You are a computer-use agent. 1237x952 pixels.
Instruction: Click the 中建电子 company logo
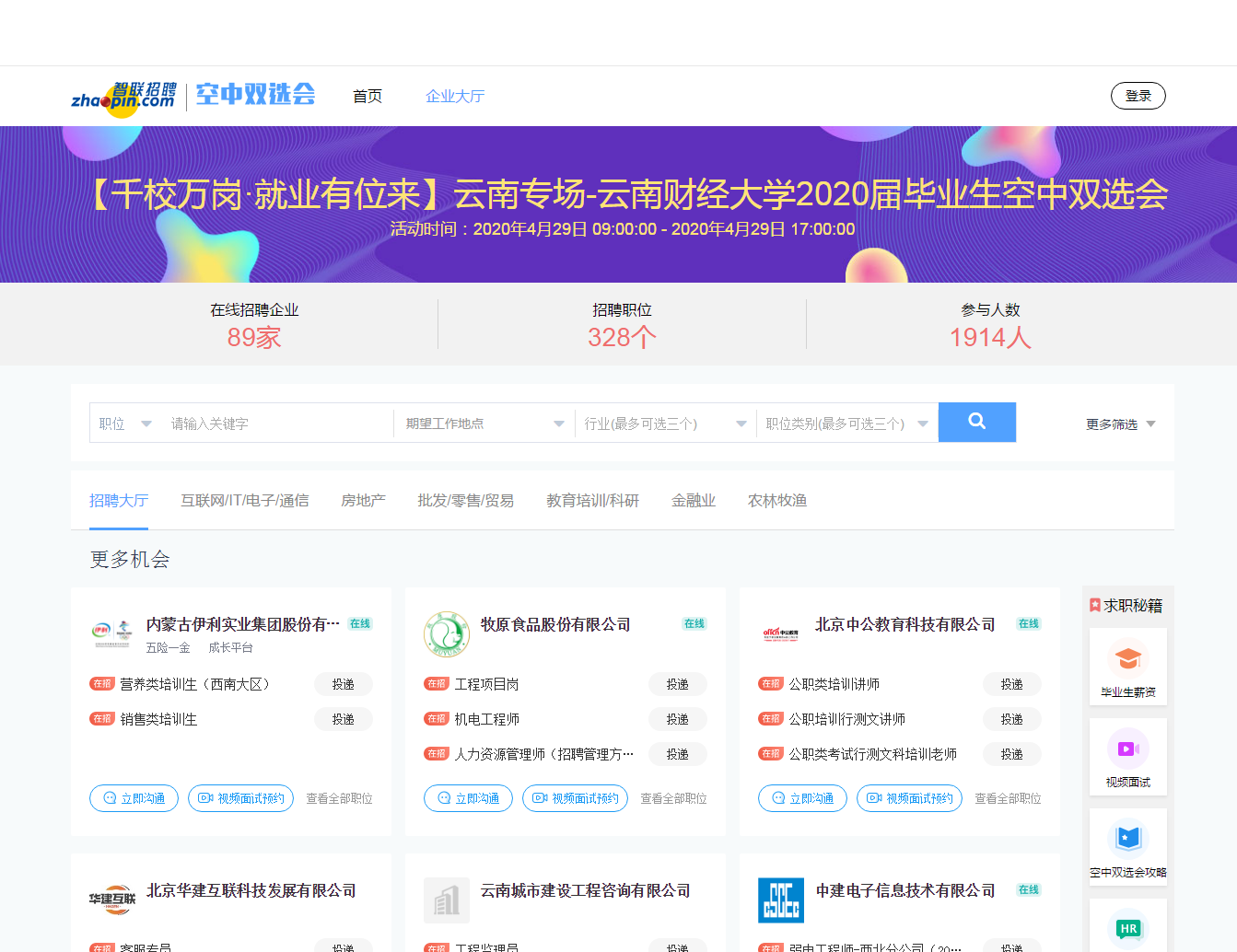click(780, 900)
